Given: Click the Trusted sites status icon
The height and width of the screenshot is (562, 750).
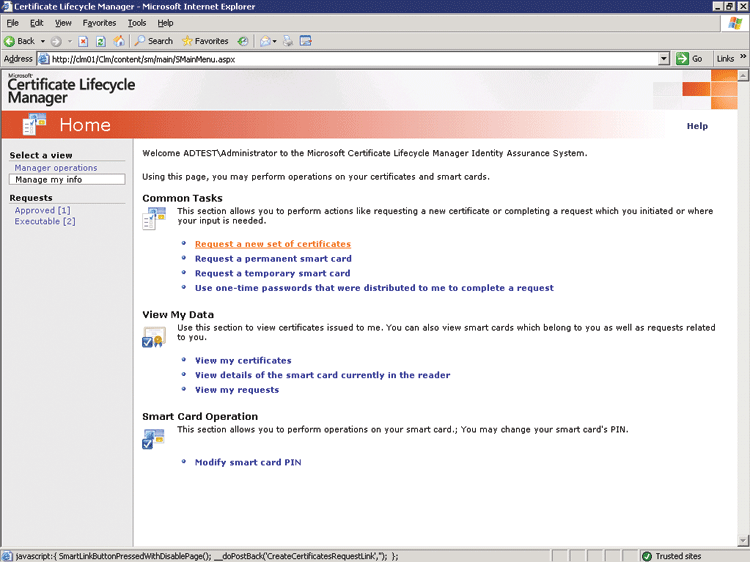Looking at the screenshot, I should click(647, 556).
